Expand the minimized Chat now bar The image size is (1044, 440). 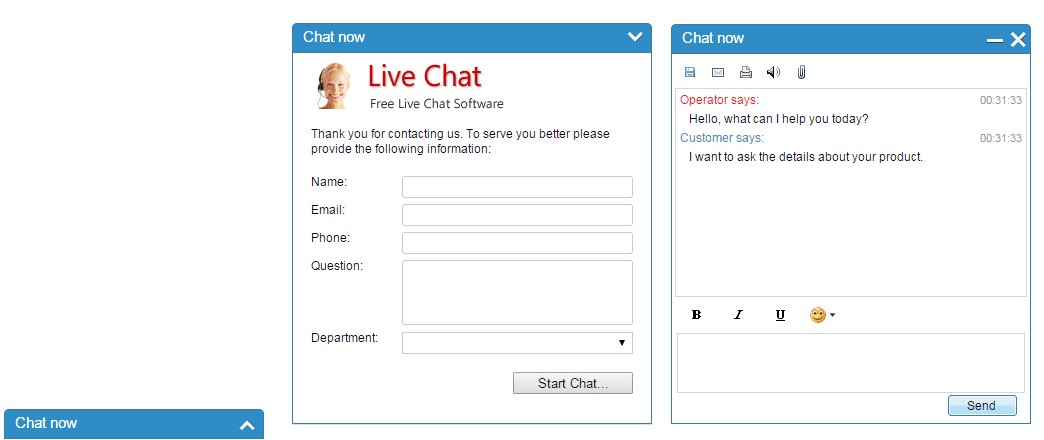[x=247, y=425]
